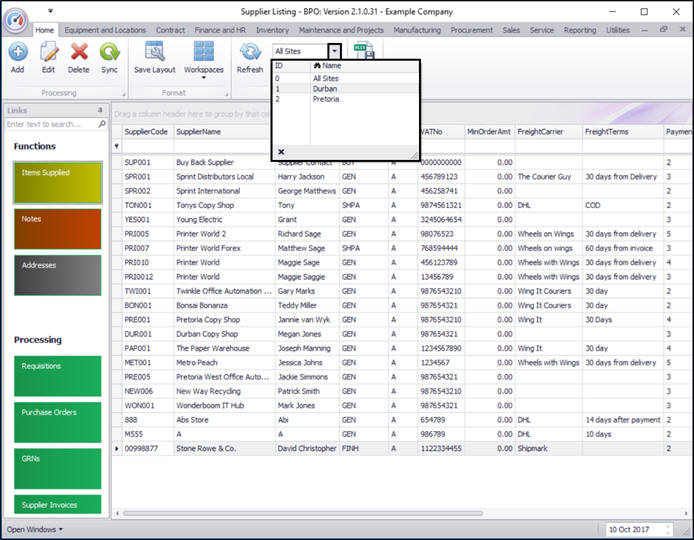Click the Refresh icon
Screen dimensions: 694x540
pyautogui.click(x=250, y=52)
